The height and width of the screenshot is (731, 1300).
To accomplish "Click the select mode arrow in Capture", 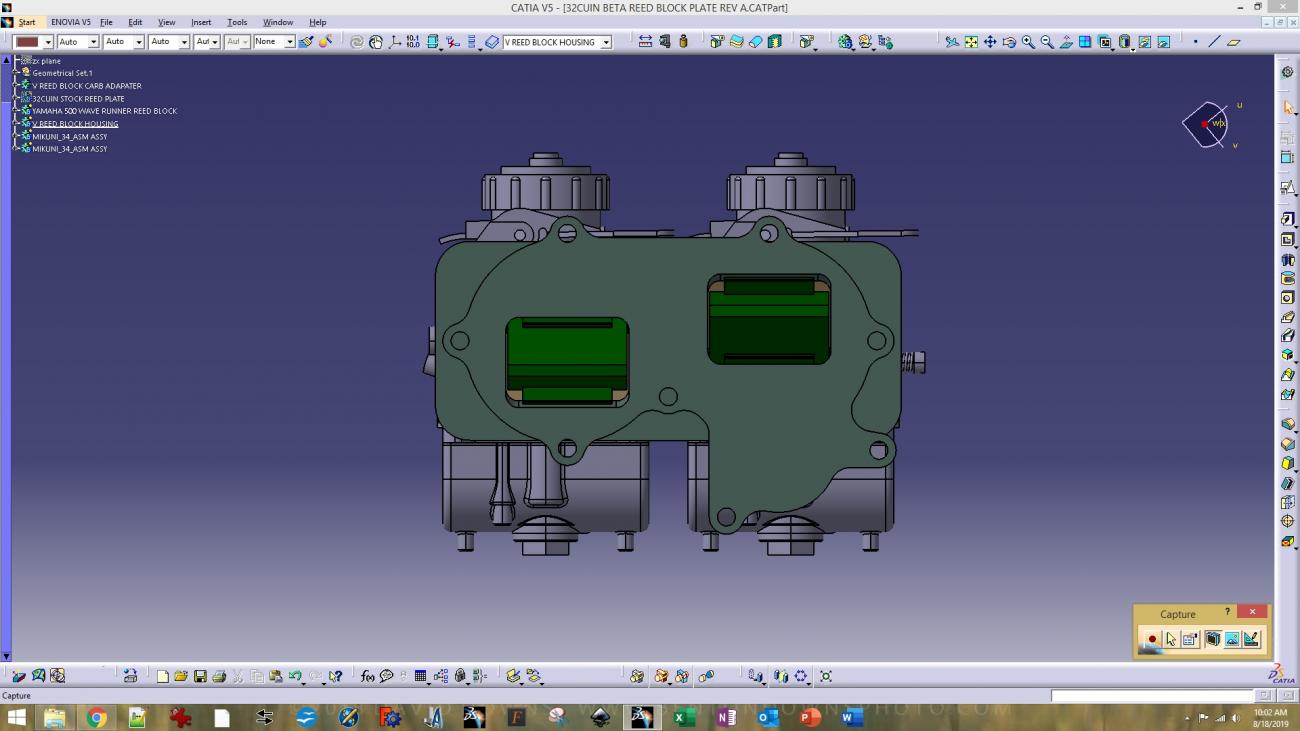I will coord(1171,639).
